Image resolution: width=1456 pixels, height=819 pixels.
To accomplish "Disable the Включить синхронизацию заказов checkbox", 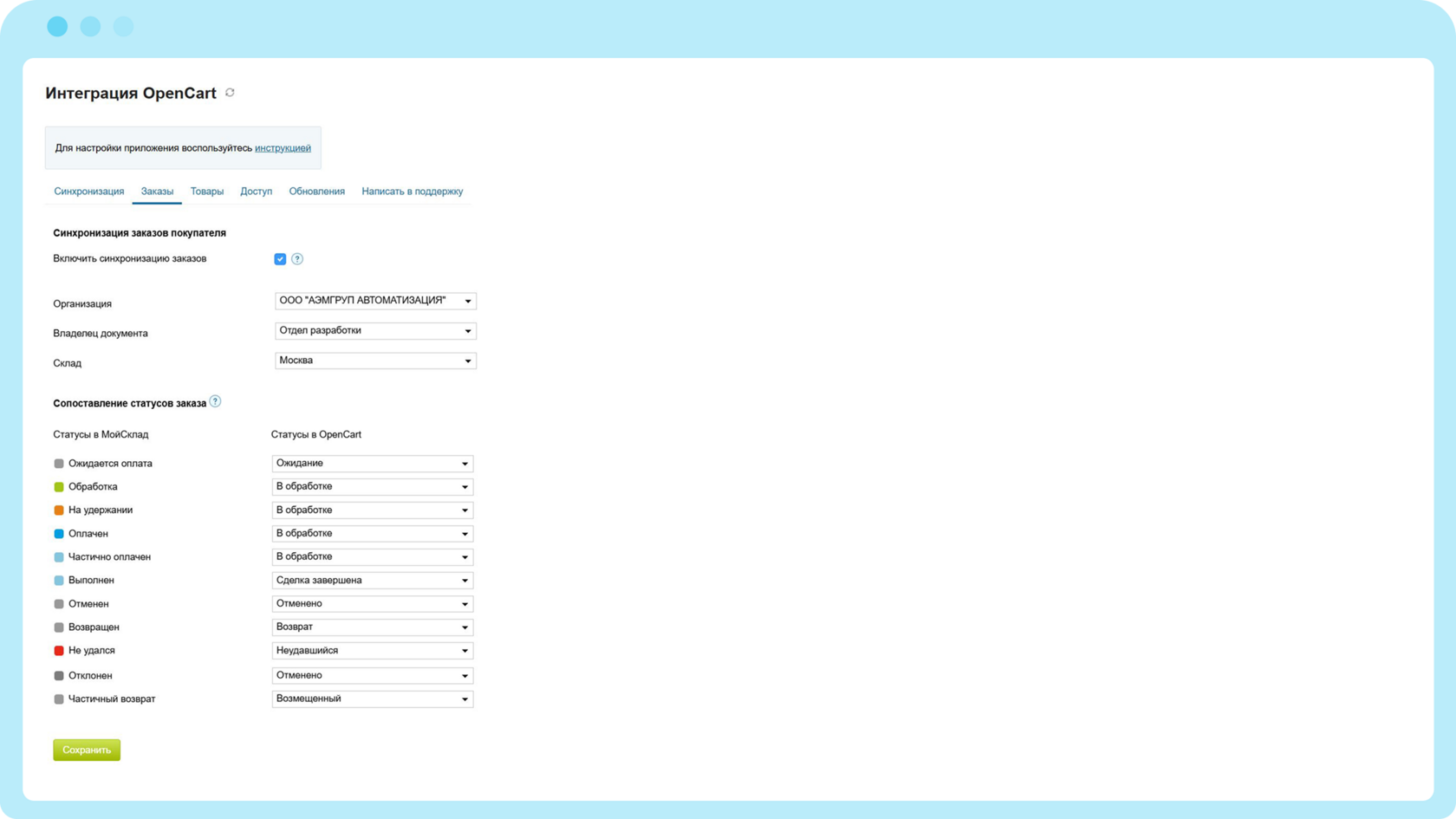I will pos(280,259).
